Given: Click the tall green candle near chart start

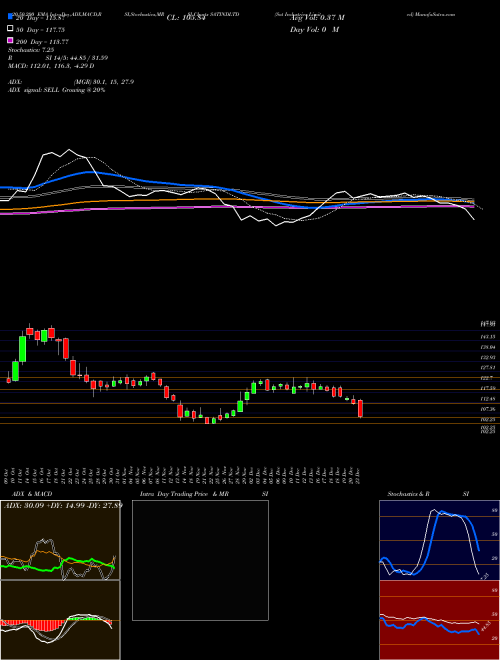Looking at the screenshot, I should 22,349.
